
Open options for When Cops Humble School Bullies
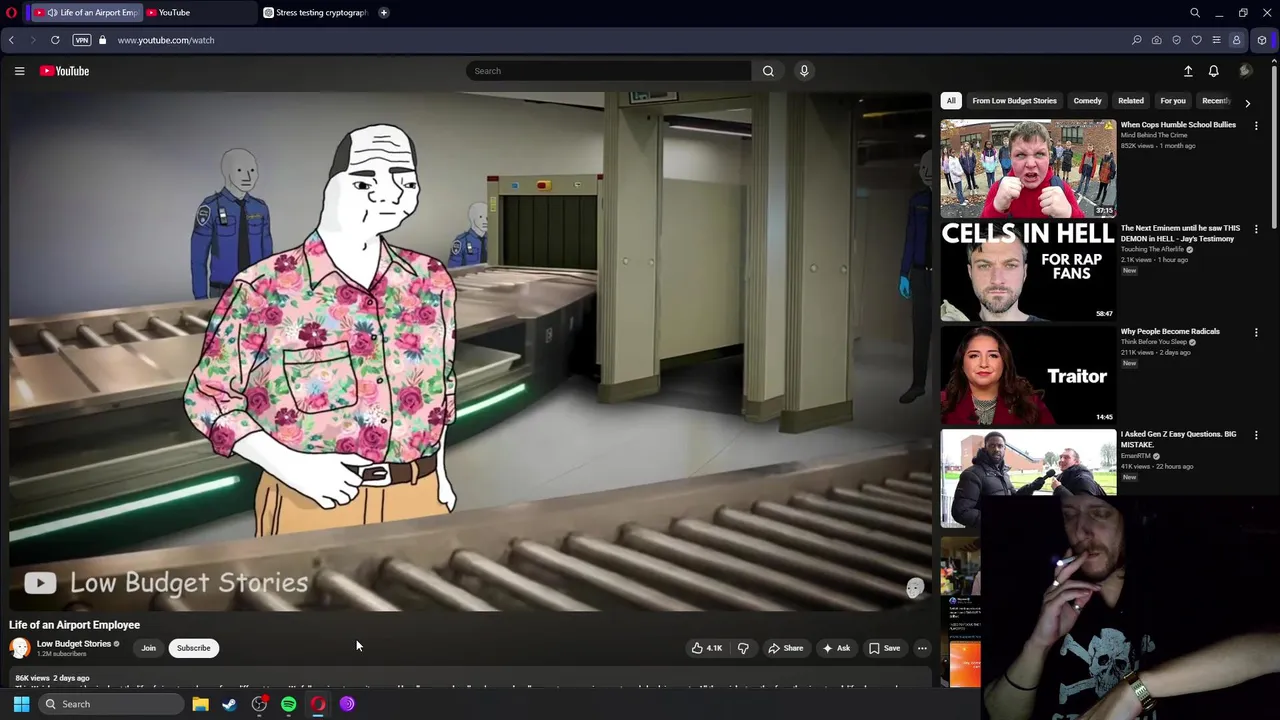coord(1256,126)
